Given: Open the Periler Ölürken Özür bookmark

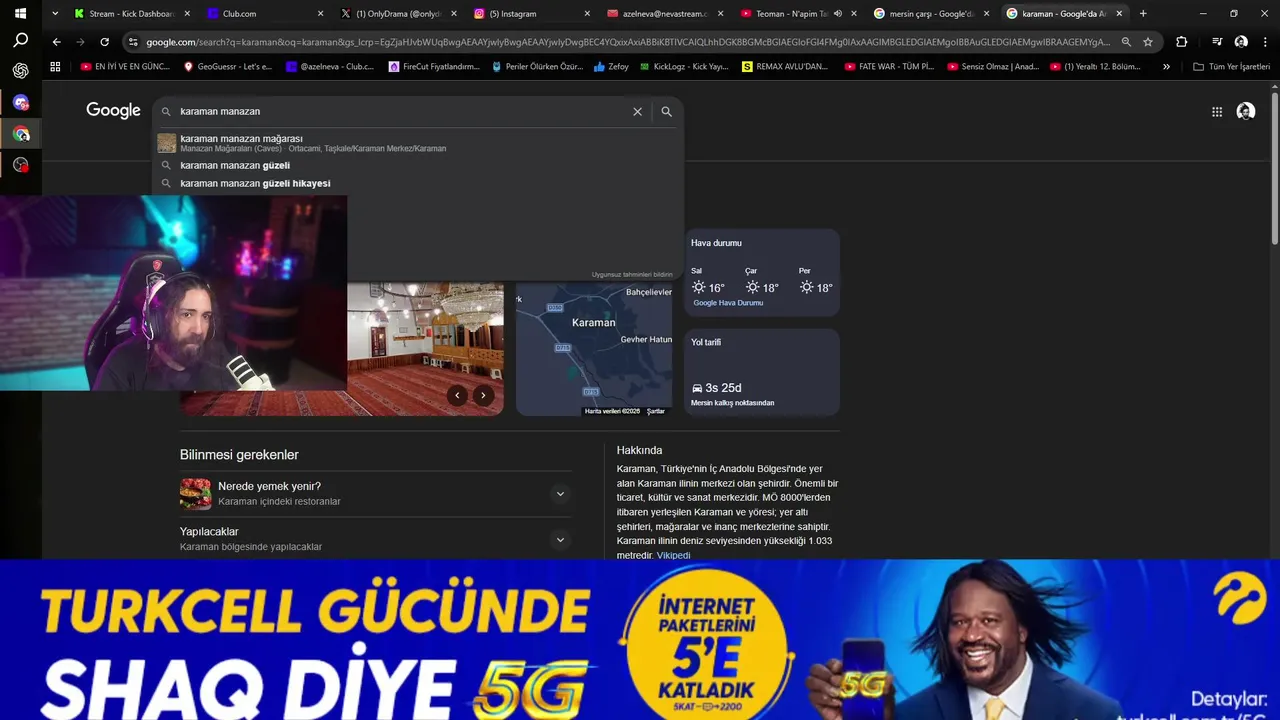Looking at the screenshot, I should [537, 67].
